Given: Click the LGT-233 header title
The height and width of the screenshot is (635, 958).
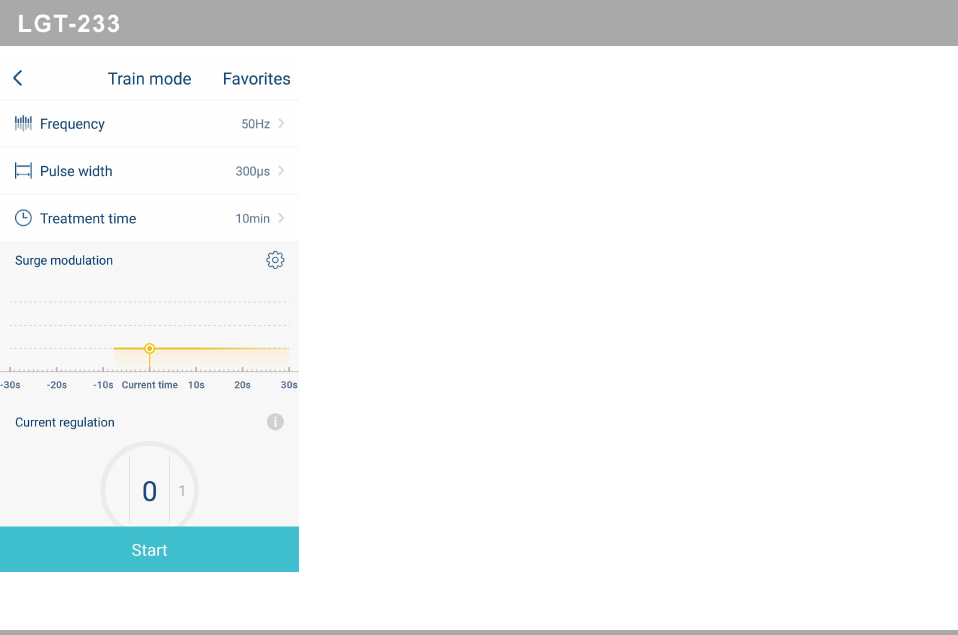Looking at the screenshot, I should [69, 24].
